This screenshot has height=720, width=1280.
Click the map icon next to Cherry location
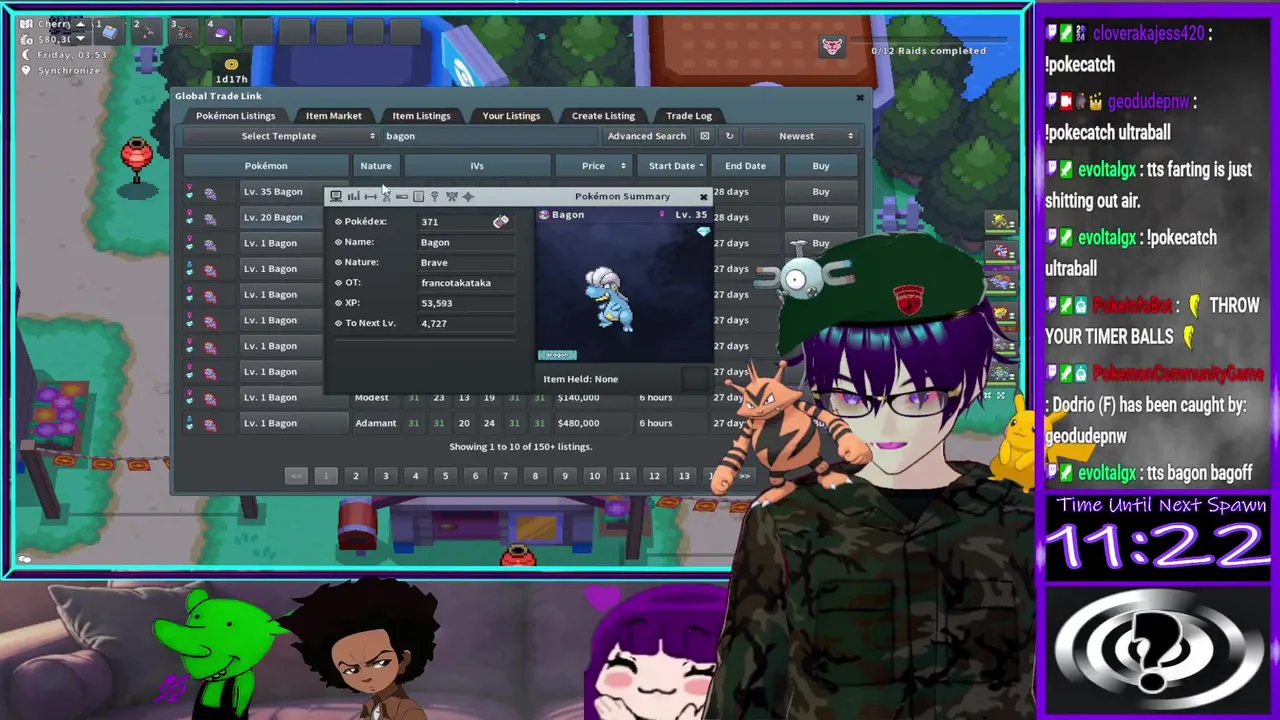(x=26, y=24)
